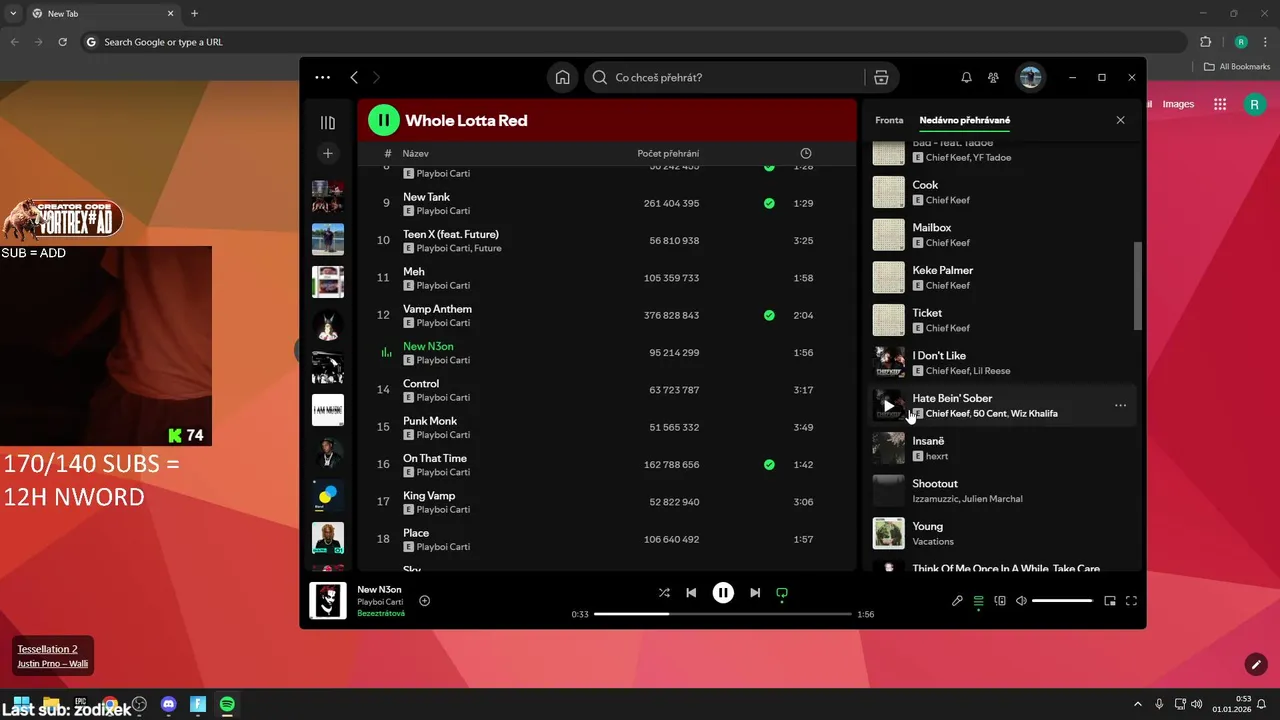The image size is (1280, 720).
Task: Open the Lil Reese artist link
Action: pos(992,371)
